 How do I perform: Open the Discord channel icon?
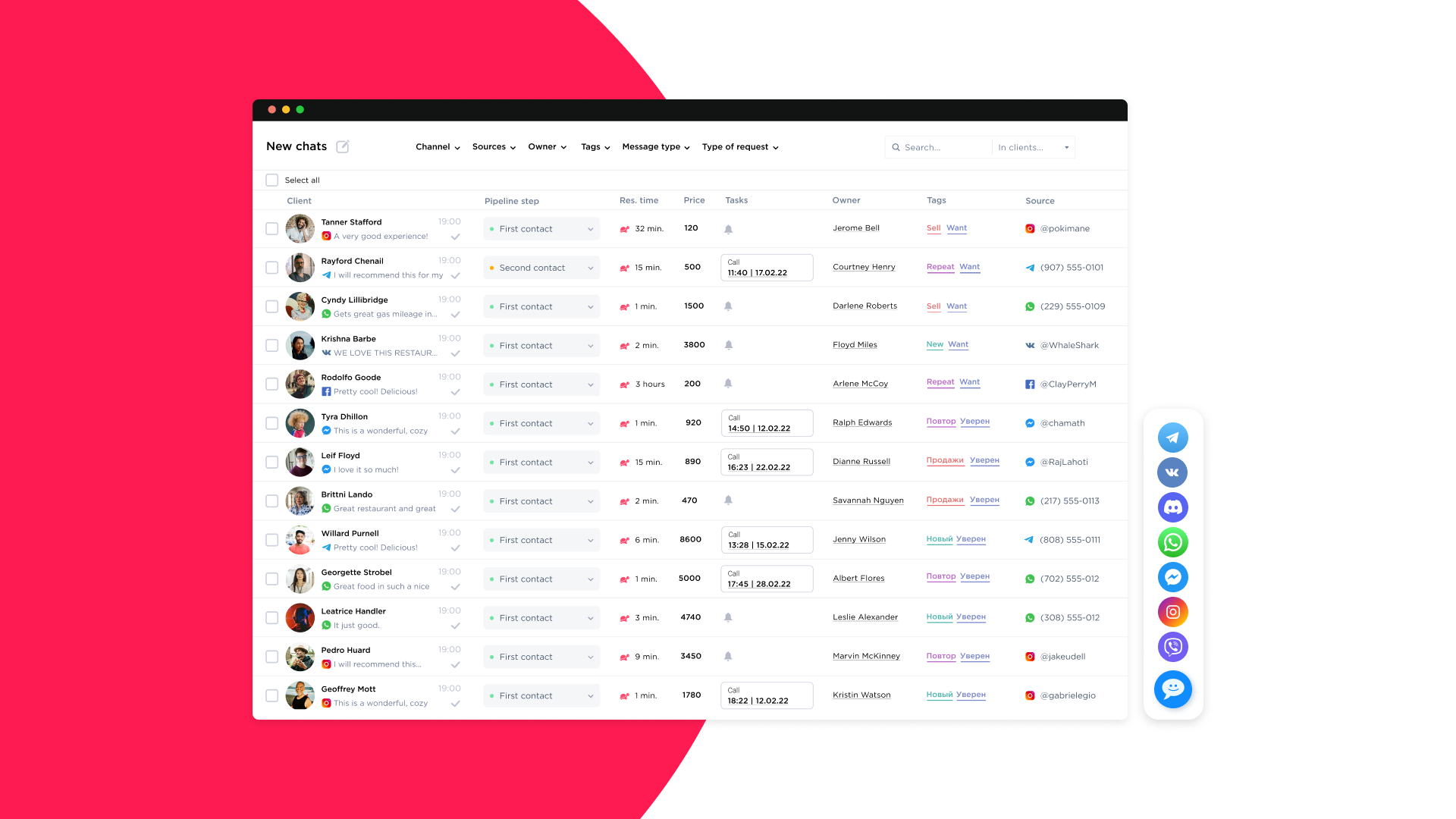1172,507
